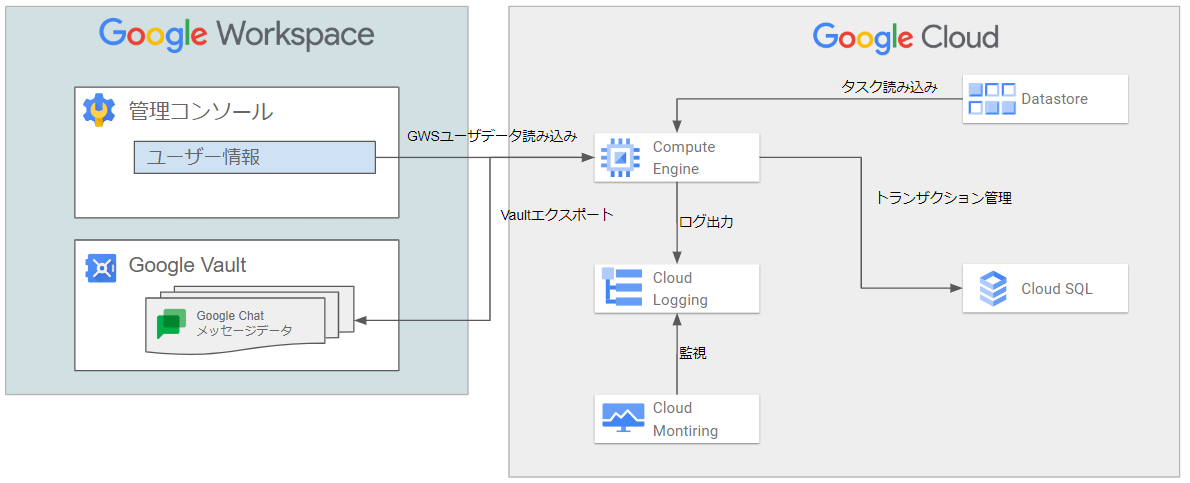Viewport: 1190px width, 483px height.
Task: Click the タスク読み込み label
Action: 889,87
